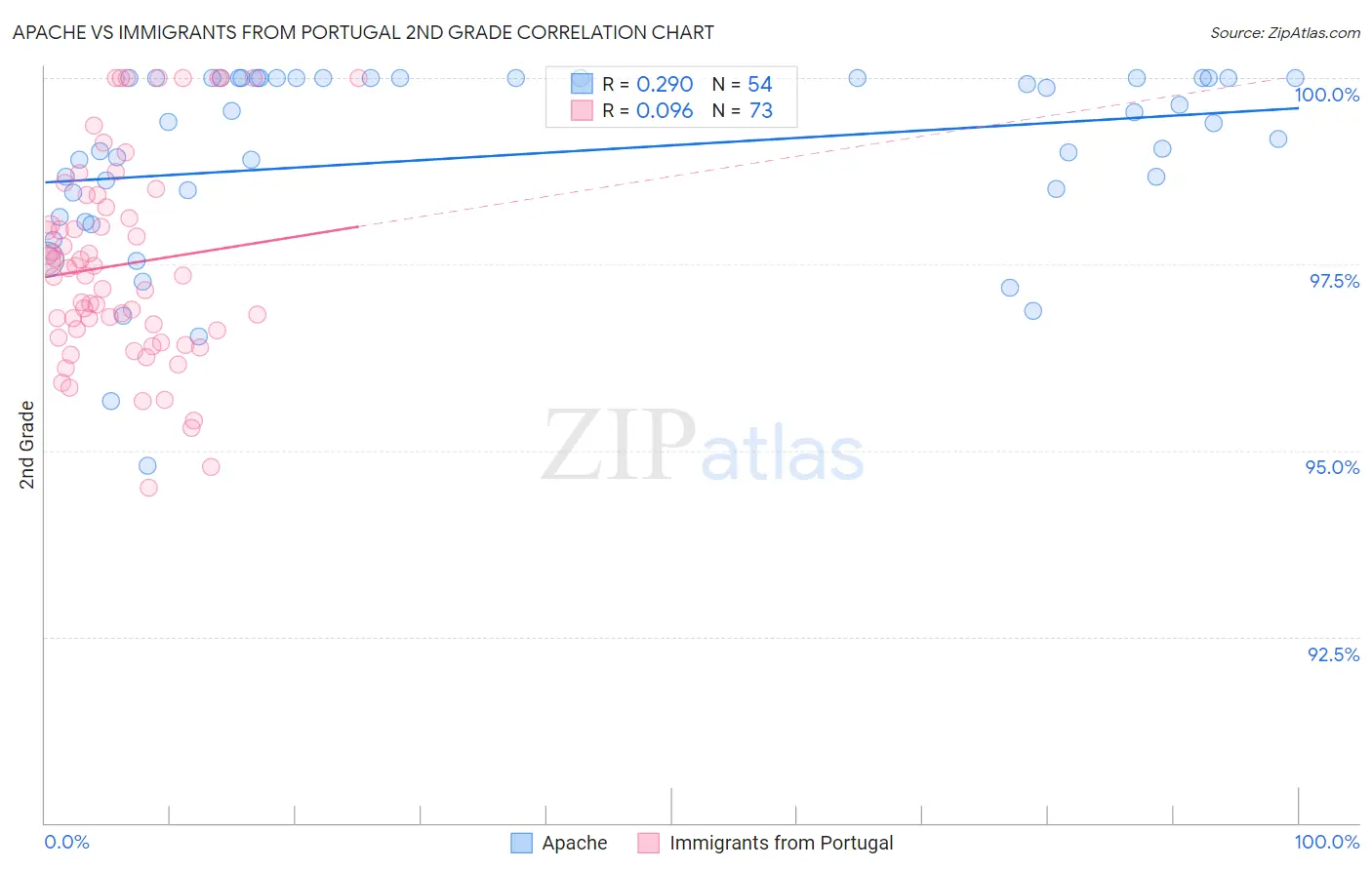Click the 97.5% y-axis tick label
The image size is (1372, 870).
point(1334,281)
